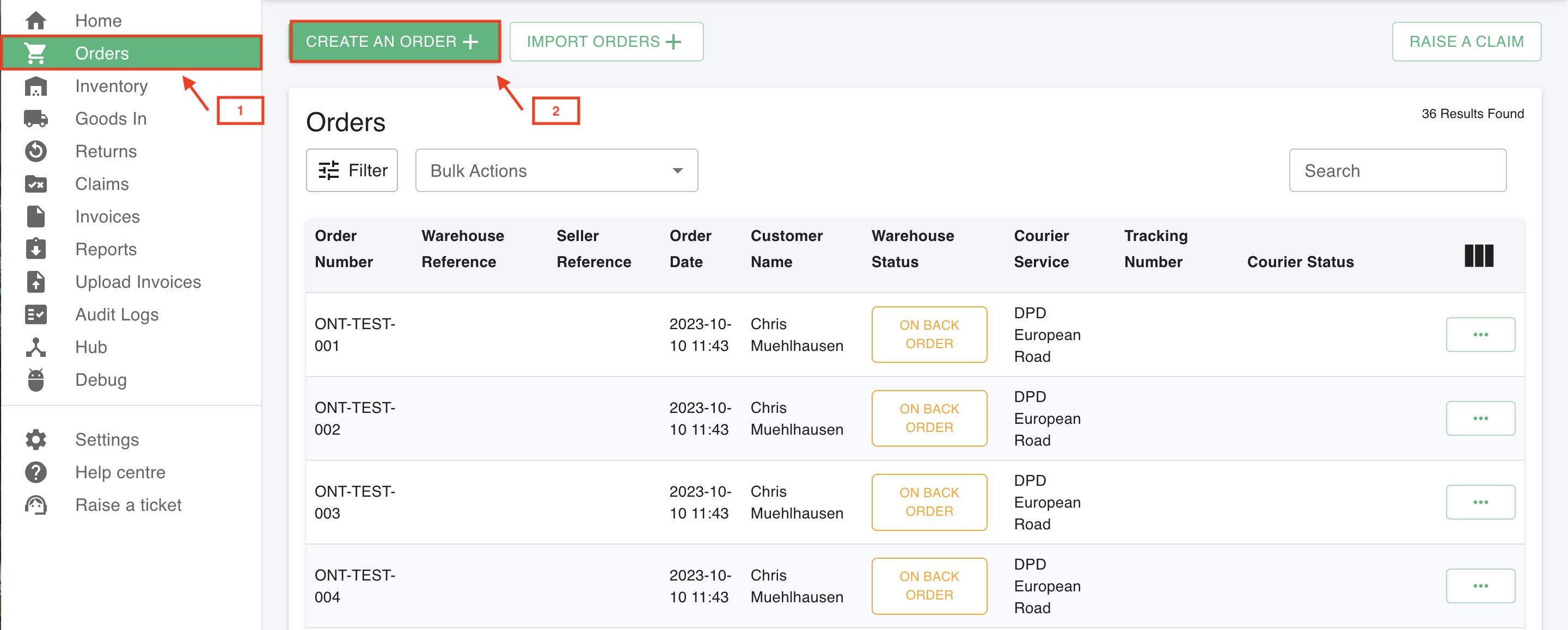Click the filter sliders icon
Screen dimensions: 1568x630
tap(329, 170)
